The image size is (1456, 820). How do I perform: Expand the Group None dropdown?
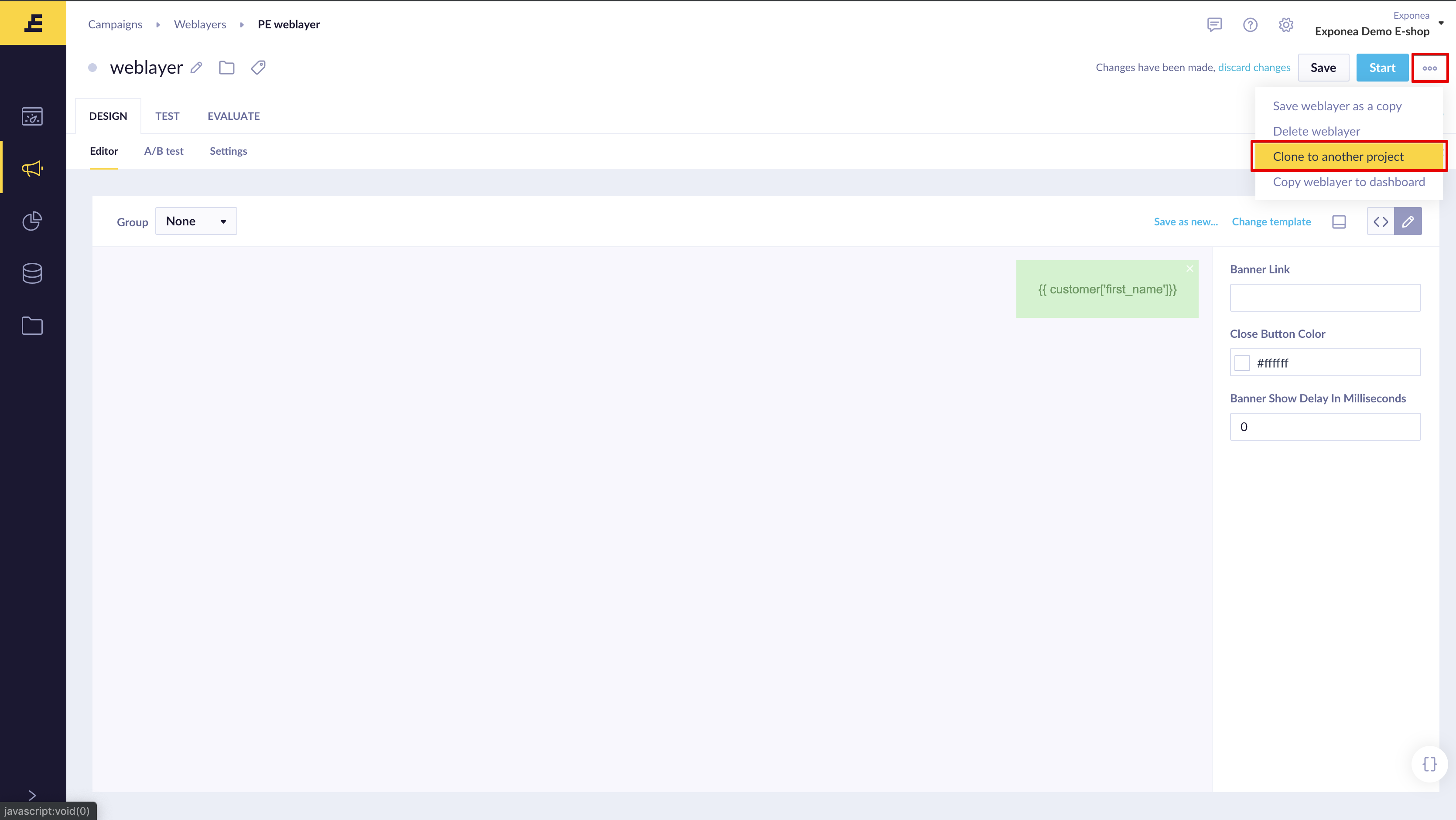pyautogui.click(x=196, y=221)
